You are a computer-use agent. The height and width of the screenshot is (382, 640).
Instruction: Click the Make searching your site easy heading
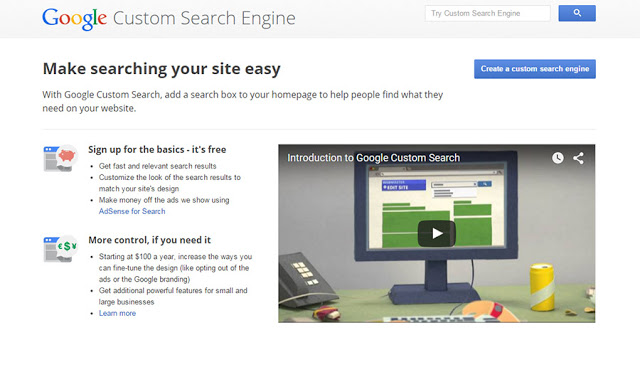pos(162,69)
